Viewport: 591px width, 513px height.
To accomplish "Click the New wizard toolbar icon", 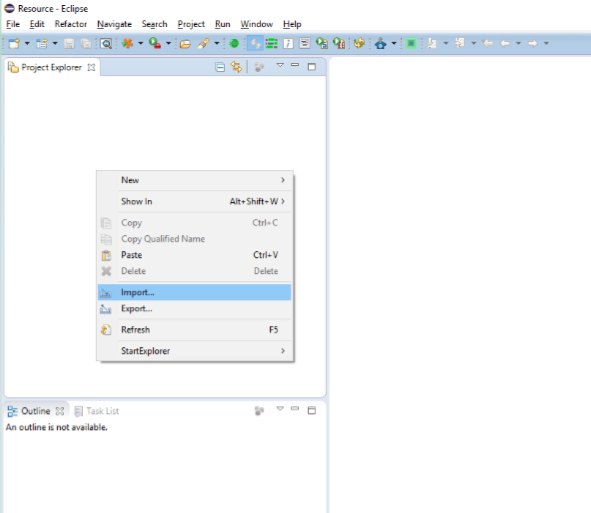I will pyautogui.click(x=14, y=44).
